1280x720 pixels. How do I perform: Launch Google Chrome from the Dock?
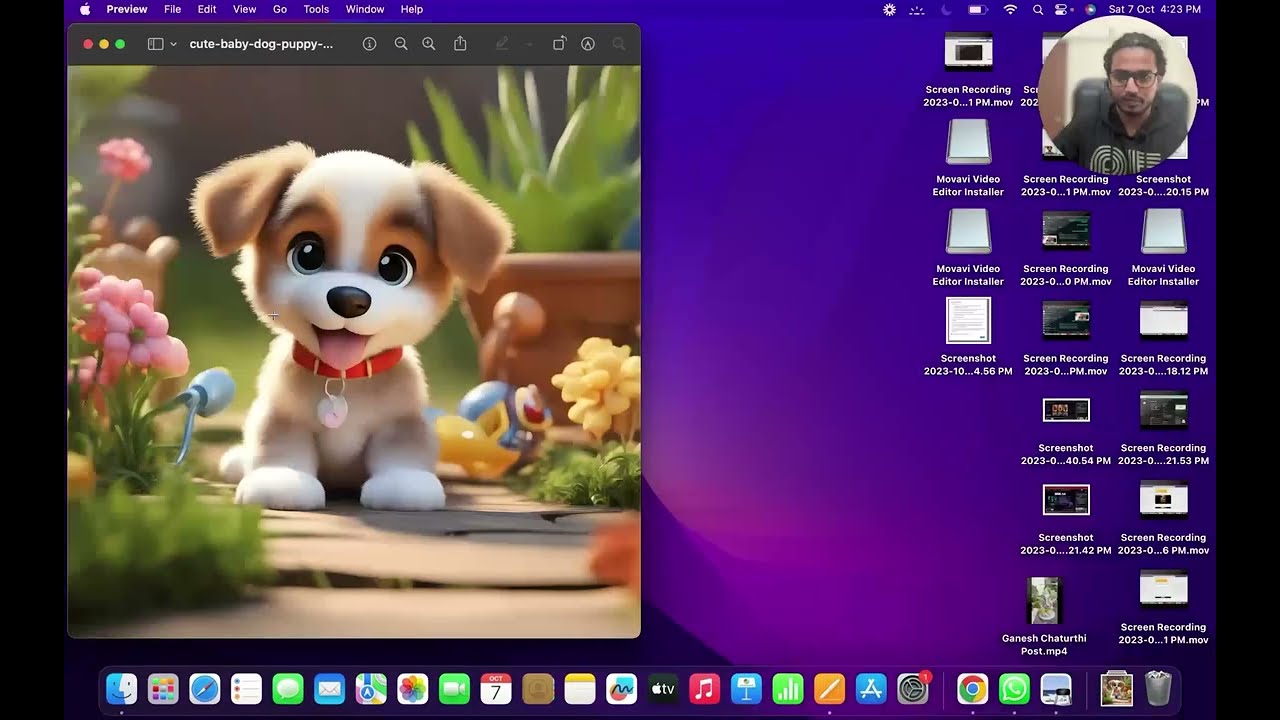pyautogui.click(x=972, y=688)
